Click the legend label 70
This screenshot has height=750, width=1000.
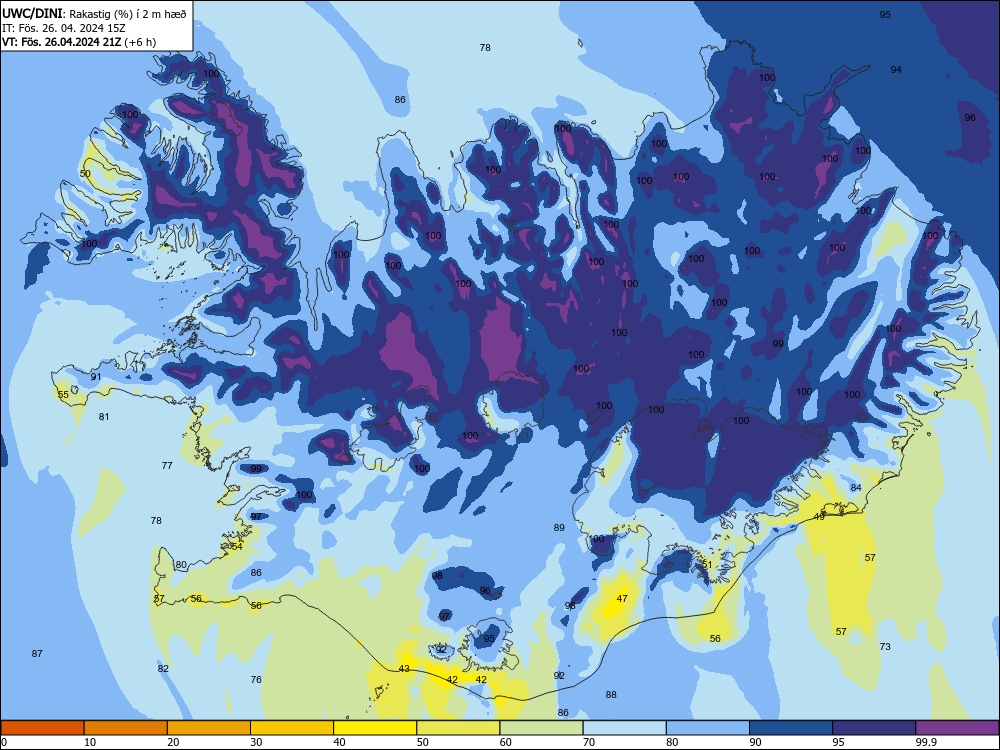point(589,742)
